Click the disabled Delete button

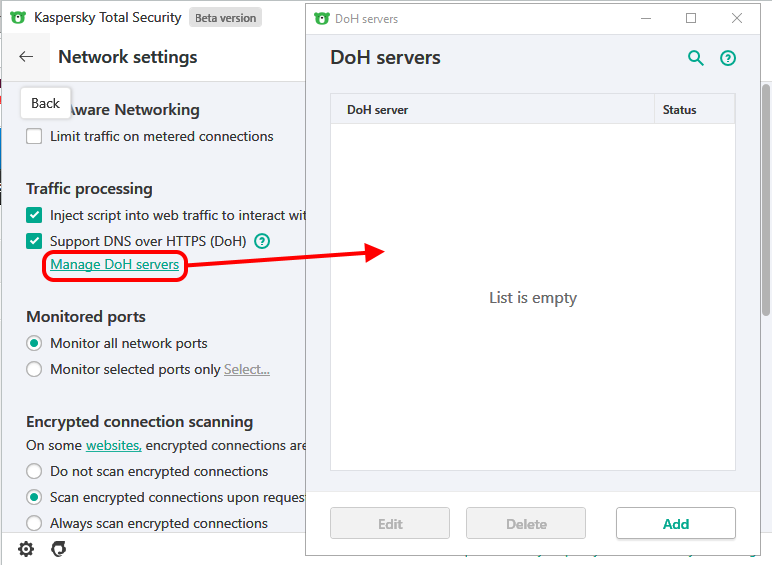coord(526,524)
